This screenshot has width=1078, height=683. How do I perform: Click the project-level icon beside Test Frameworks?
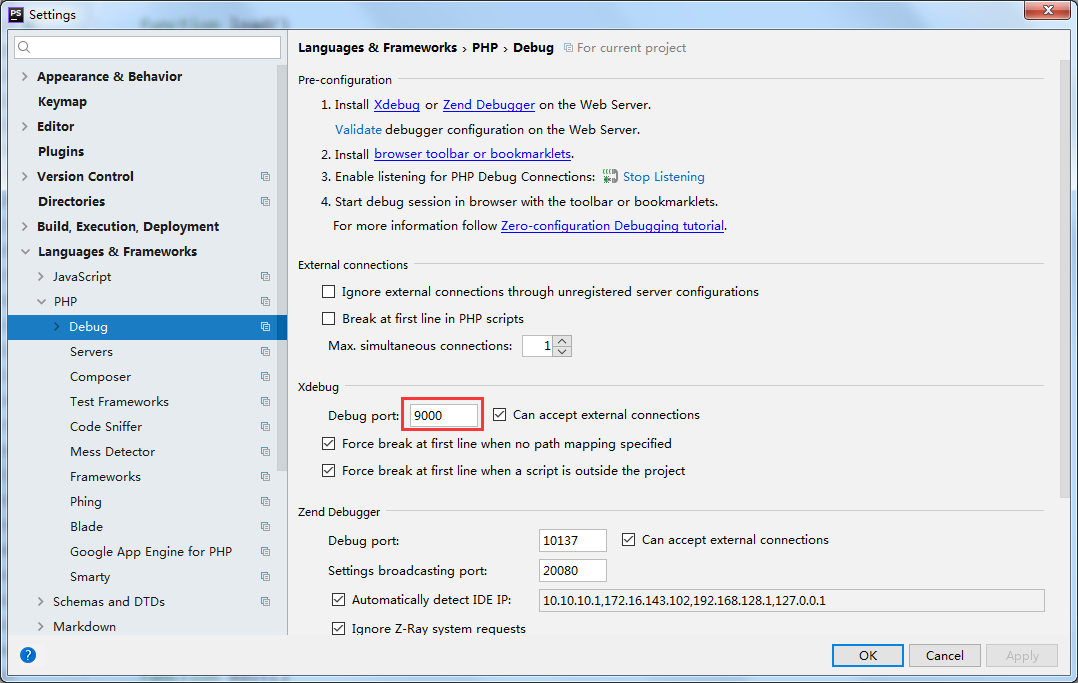(x=265, y=402)
